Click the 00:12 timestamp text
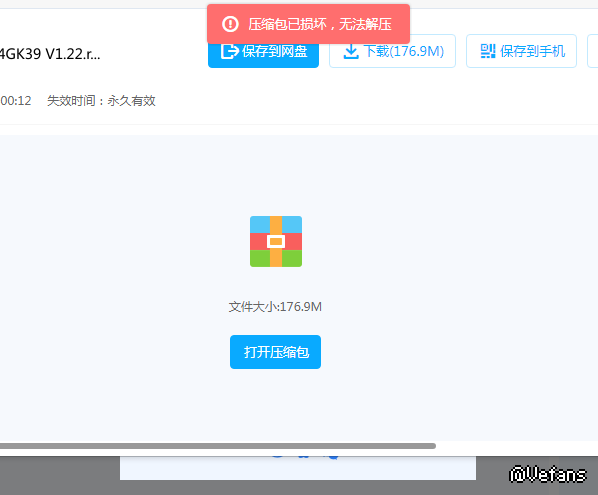598x495 pixels. pyautogui.click(x=16, y=101)
